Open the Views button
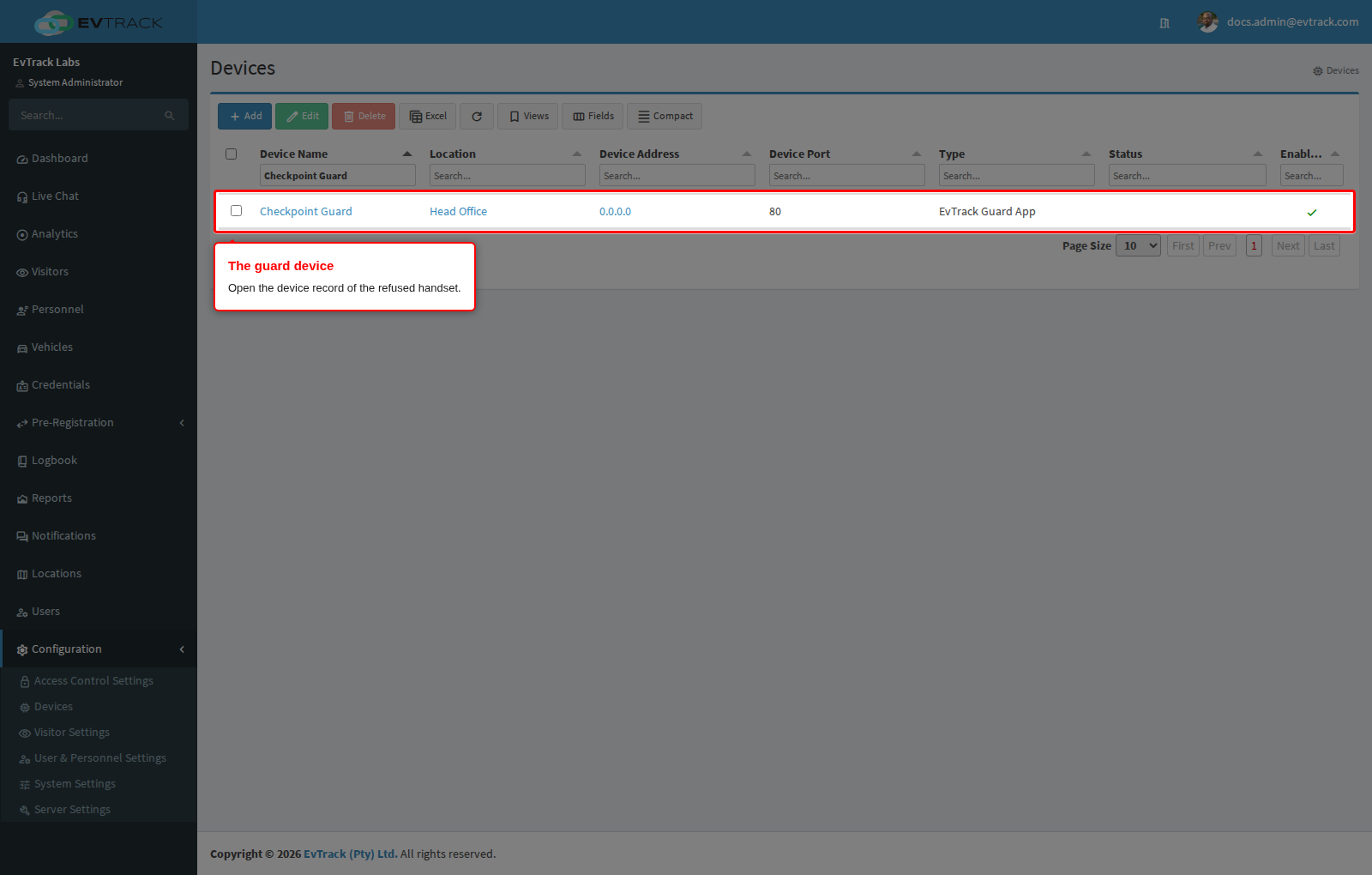 tap(528, 117)
